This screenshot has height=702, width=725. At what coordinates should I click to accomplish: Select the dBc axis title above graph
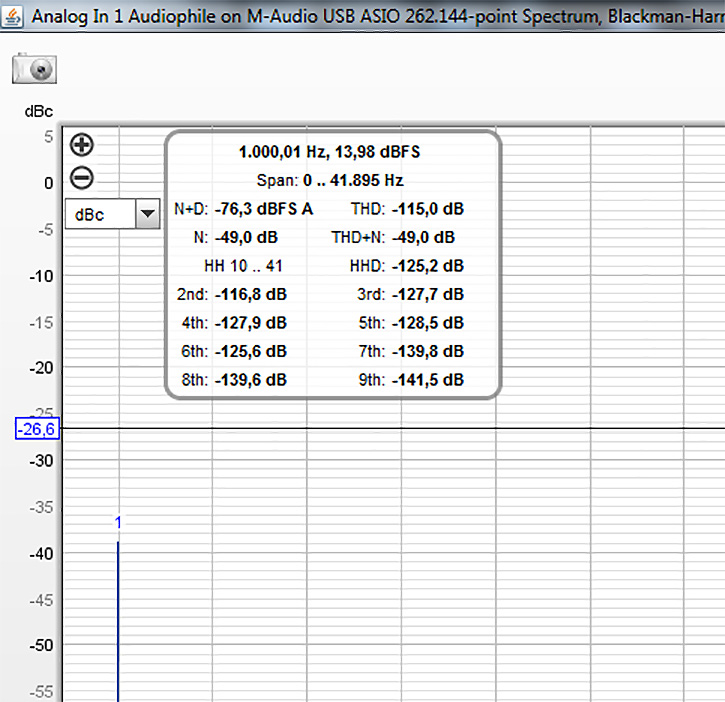click(39, 111)
